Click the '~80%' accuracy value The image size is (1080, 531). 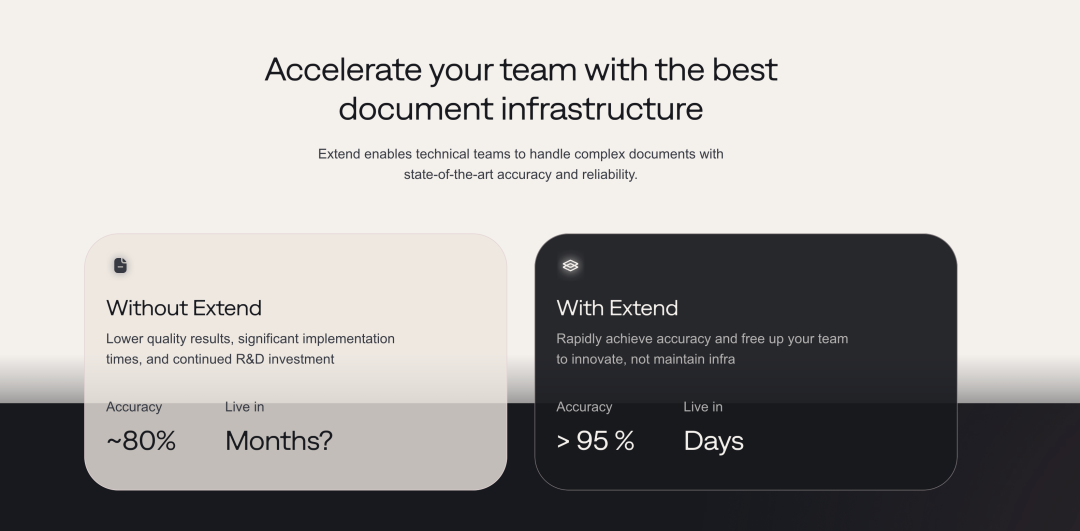(141, 441)
